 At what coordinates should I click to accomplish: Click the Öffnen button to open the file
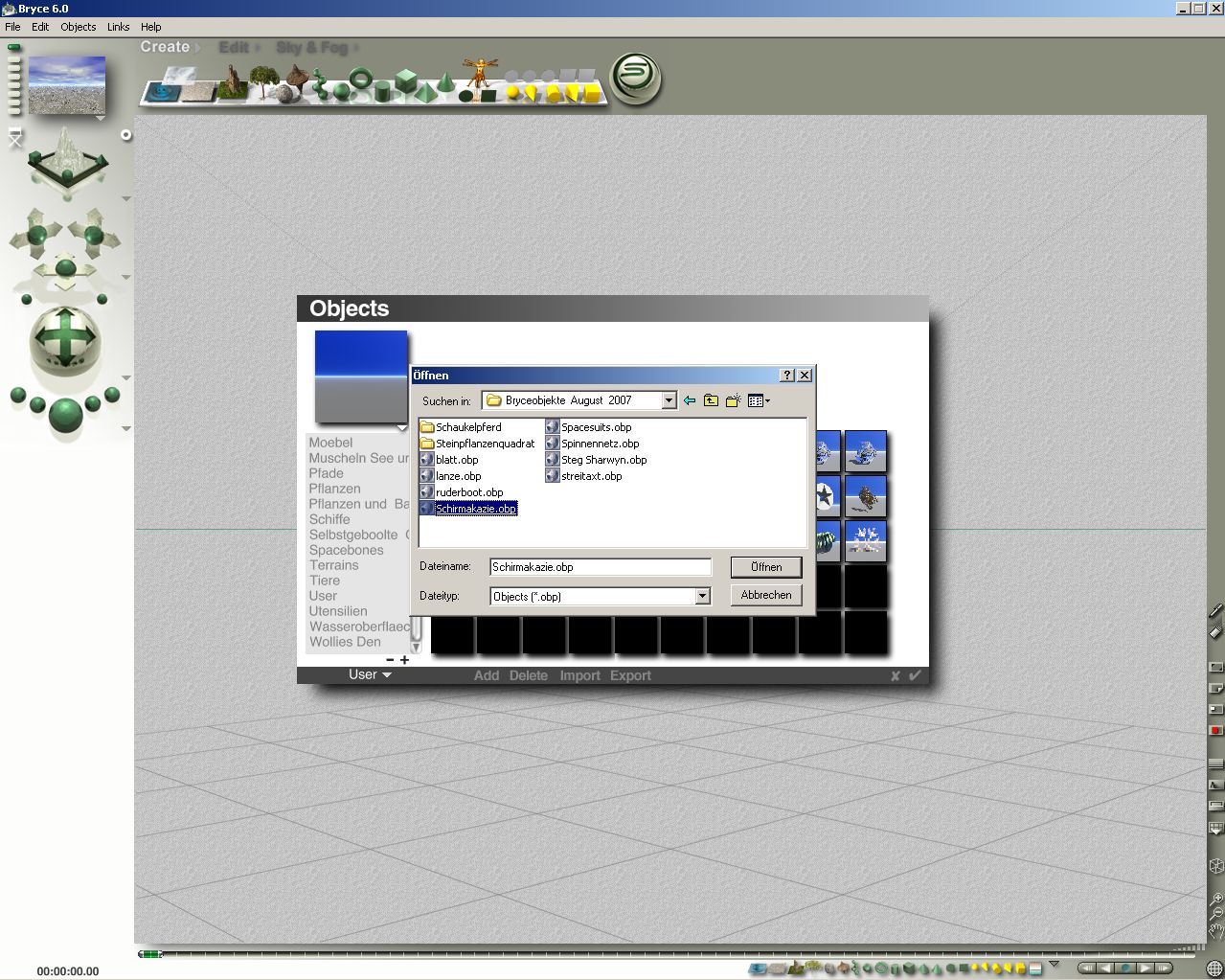766,567
